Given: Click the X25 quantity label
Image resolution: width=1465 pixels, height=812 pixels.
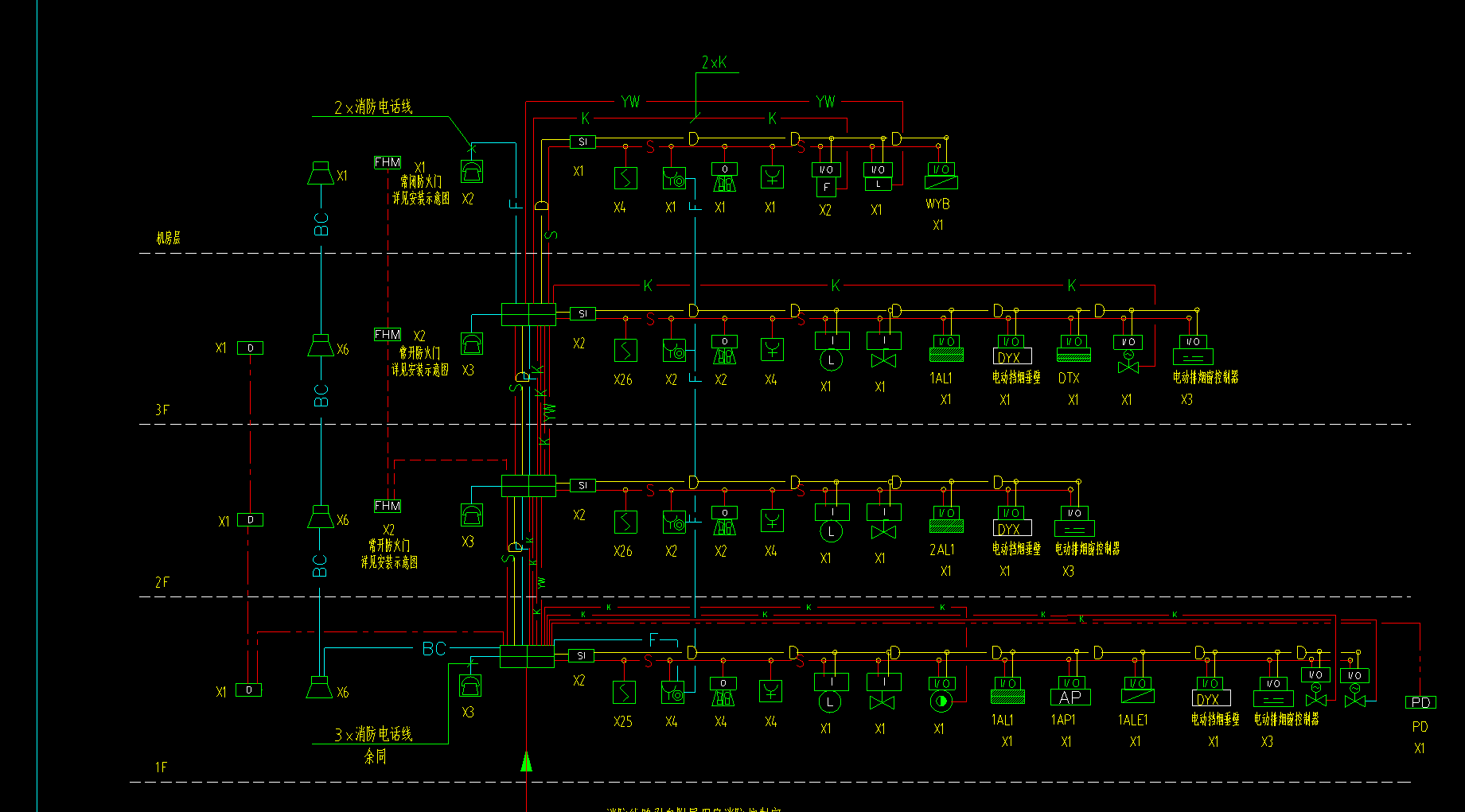Looking at the screenshot, I should (623, 722).
